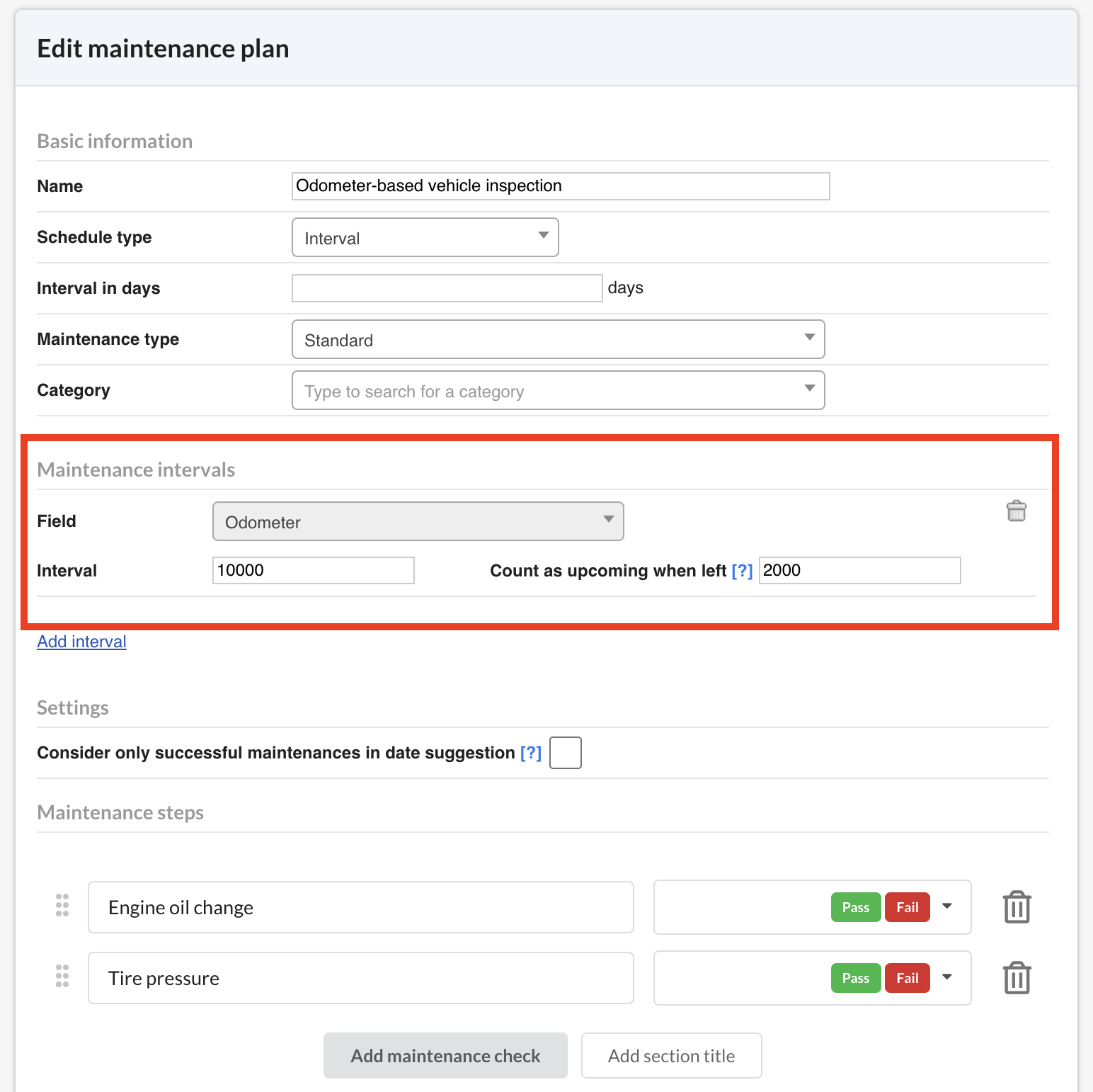Delete the Tire pressure step
The width and height of the screenshot is (1093, 1092).
coord(1017,978)
